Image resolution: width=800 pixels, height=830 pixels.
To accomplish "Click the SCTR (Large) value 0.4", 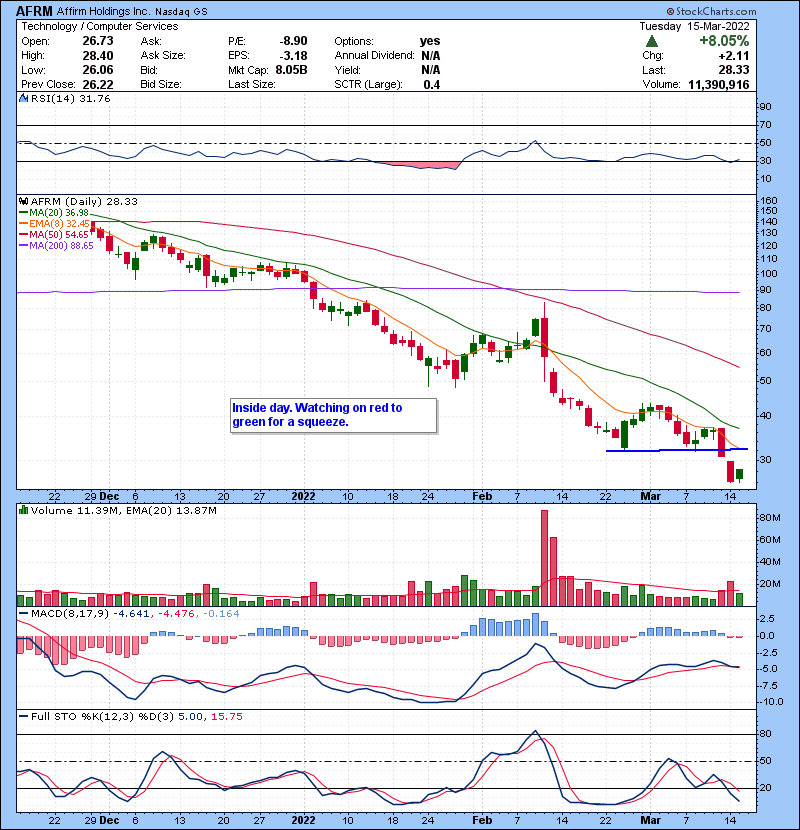I will coord(432,84).
